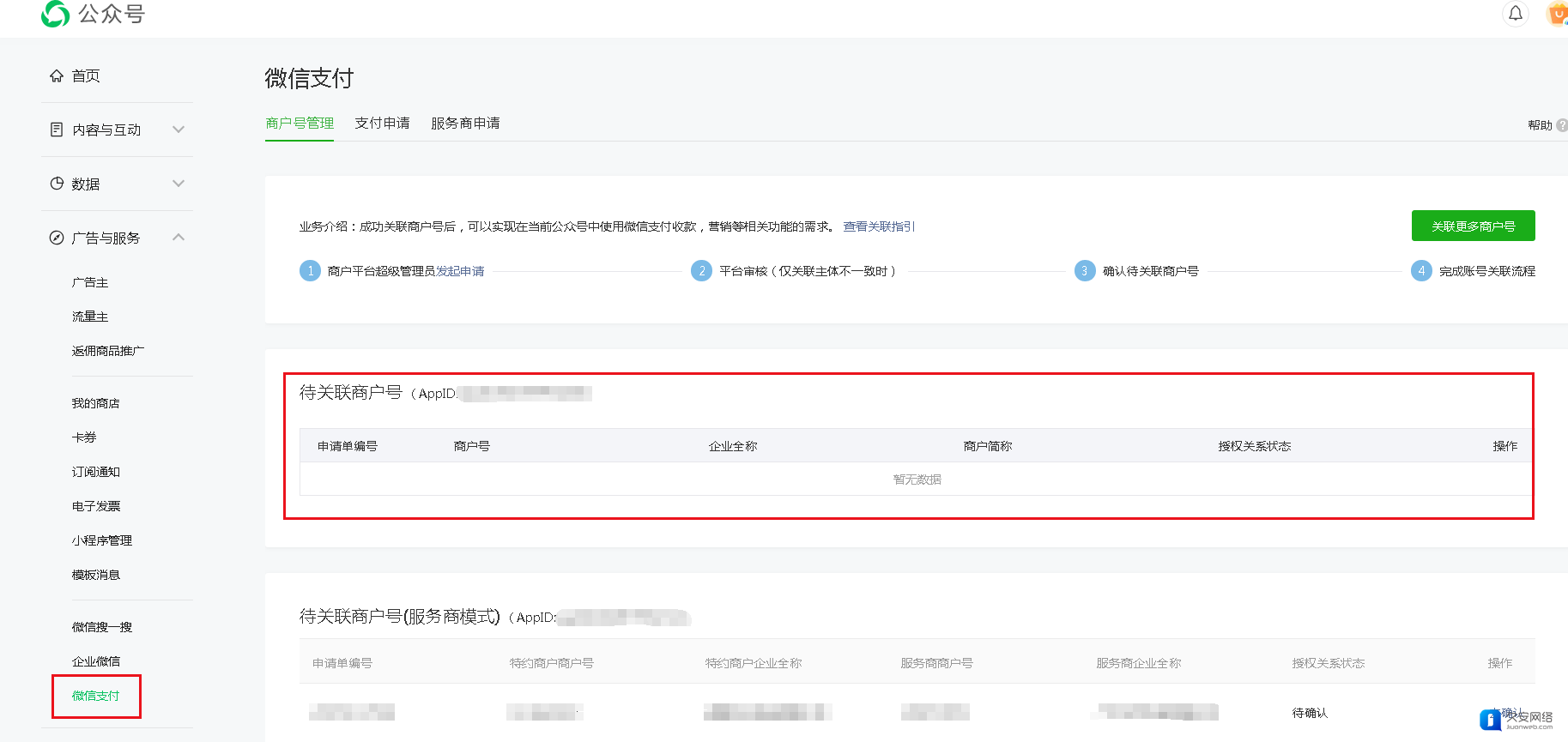Collapse the 广告与服务 section chevron
This screenshot has width=1568, height=742.
pyautogui.click(x=179, y=238)
